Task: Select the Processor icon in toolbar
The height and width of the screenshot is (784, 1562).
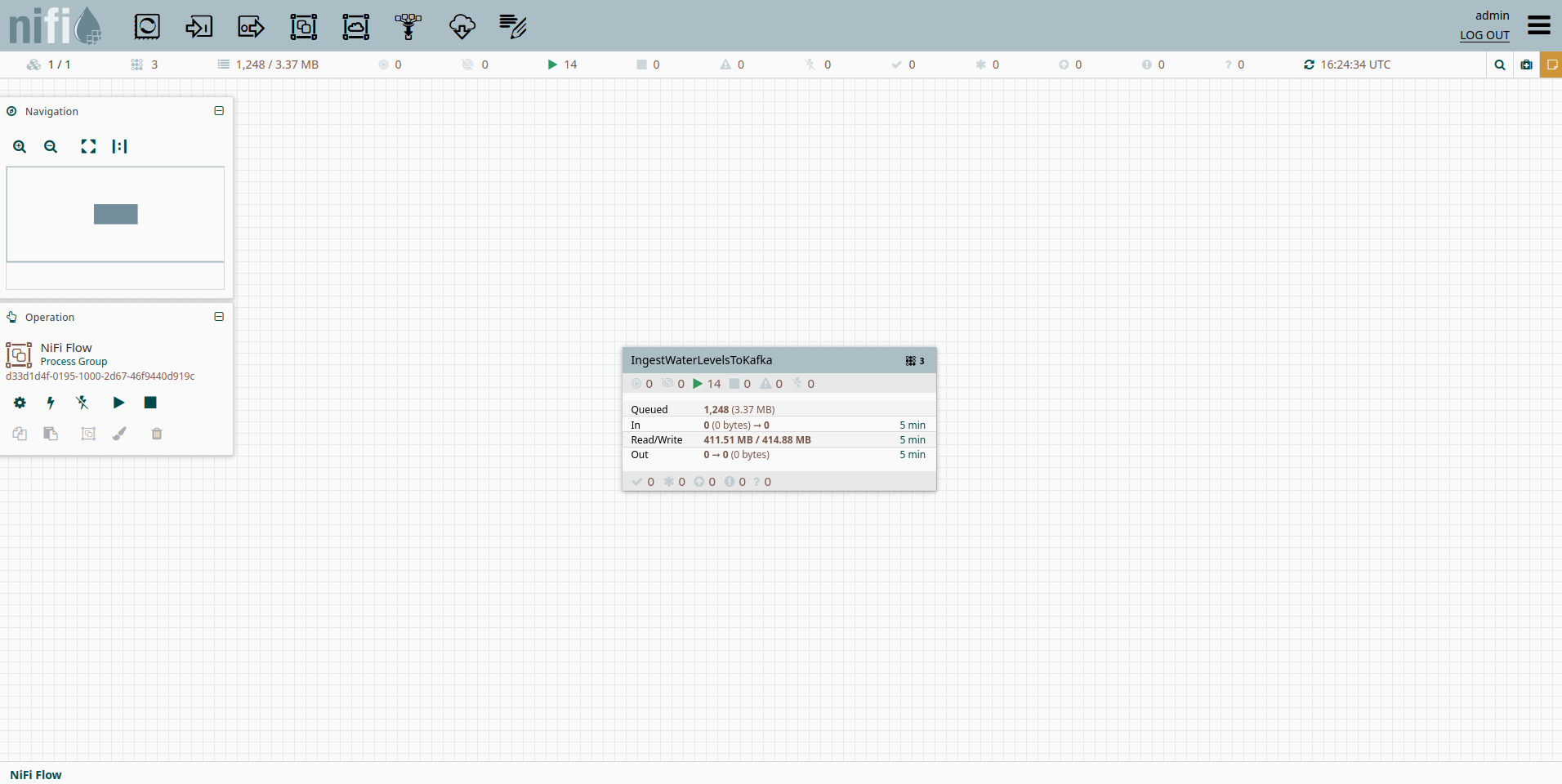Action: [x=147, y=27]
